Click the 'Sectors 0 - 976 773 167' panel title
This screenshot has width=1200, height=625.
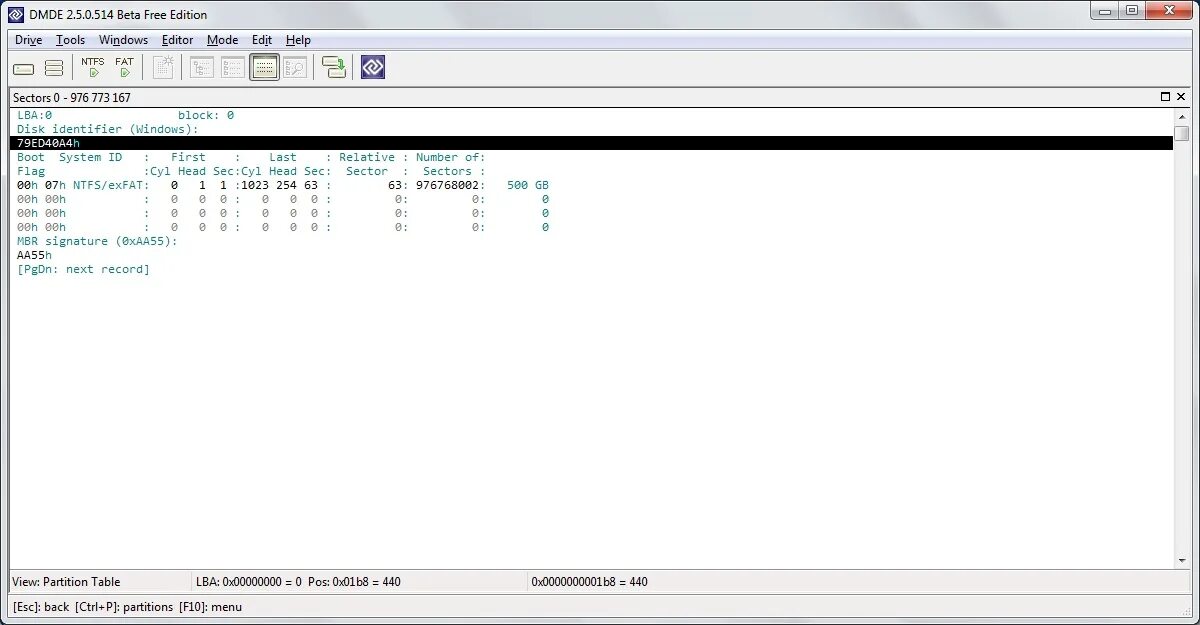(x=71, y=98)
